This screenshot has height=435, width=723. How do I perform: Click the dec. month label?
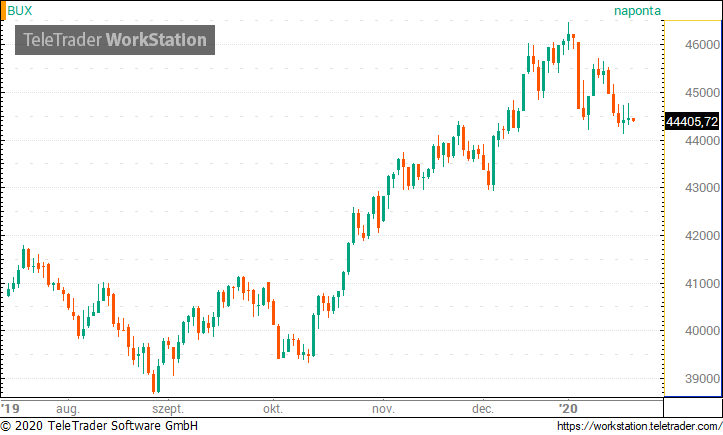point(483,409)
